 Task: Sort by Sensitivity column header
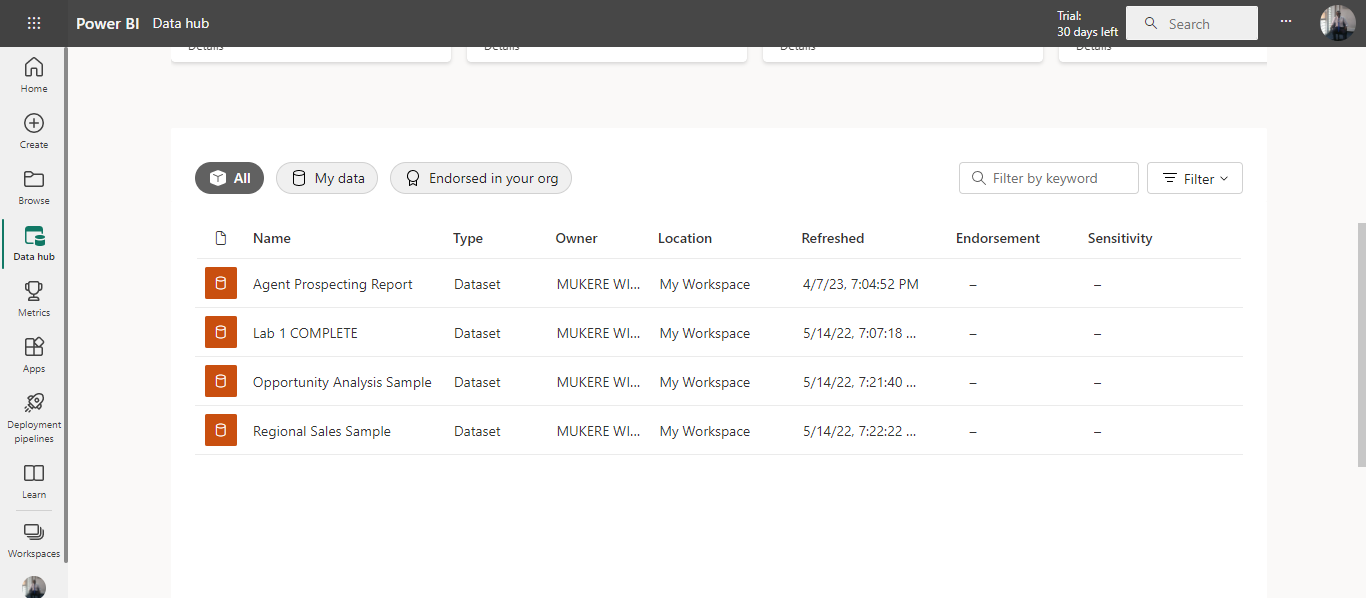coord(1120,238)
